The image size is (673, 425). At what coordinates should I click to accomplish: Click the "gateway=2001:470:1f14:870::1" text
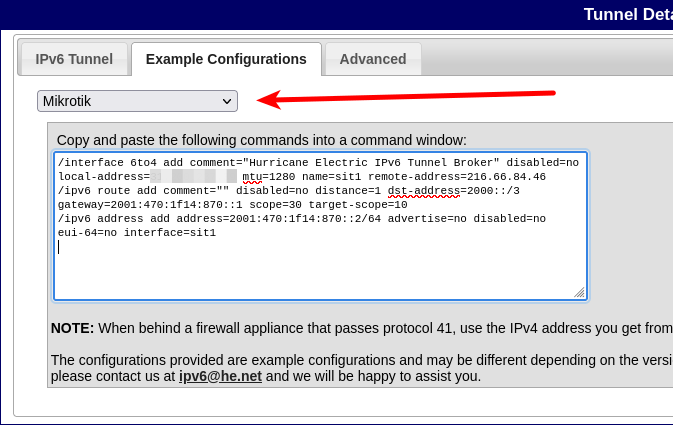[150, 205]
